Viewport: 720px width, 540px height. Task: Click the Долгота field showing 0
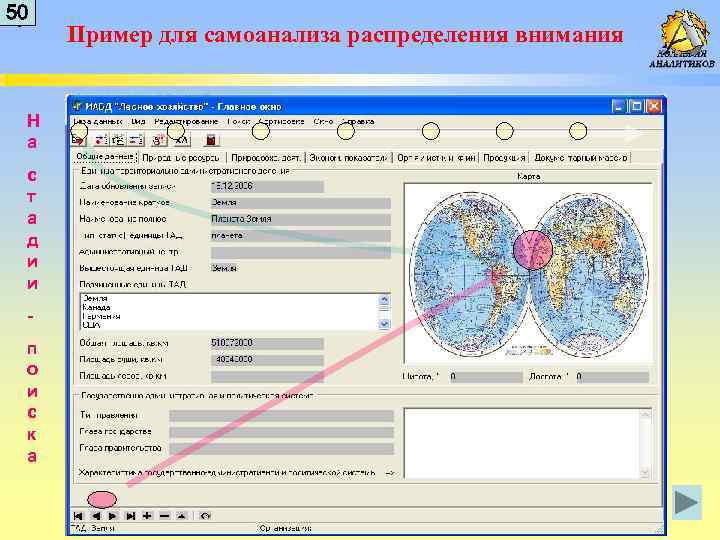612,377
